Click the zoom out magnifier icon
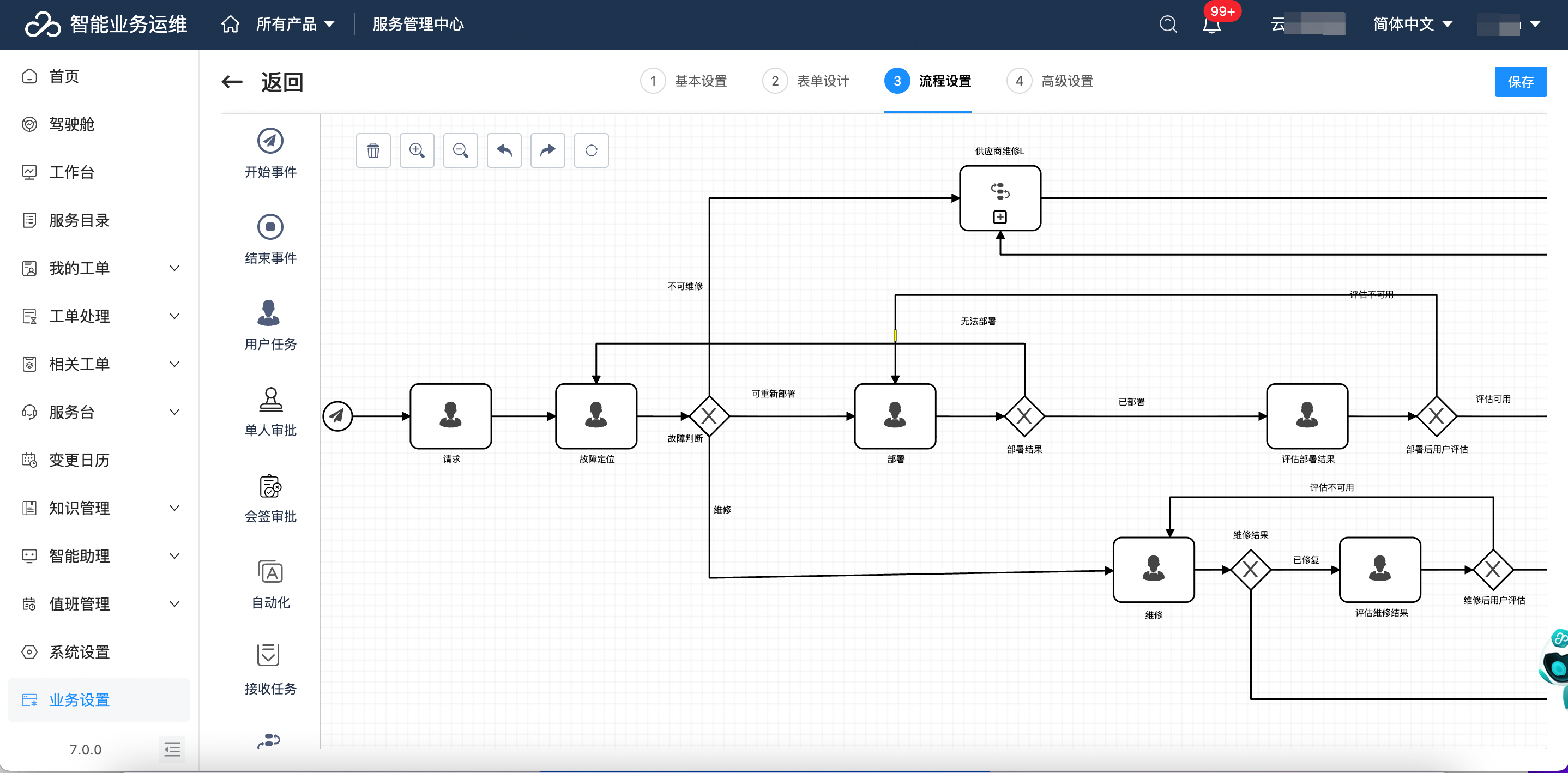Image resolution: width=1568 pixels, height=773 pixels. [461, 150]
